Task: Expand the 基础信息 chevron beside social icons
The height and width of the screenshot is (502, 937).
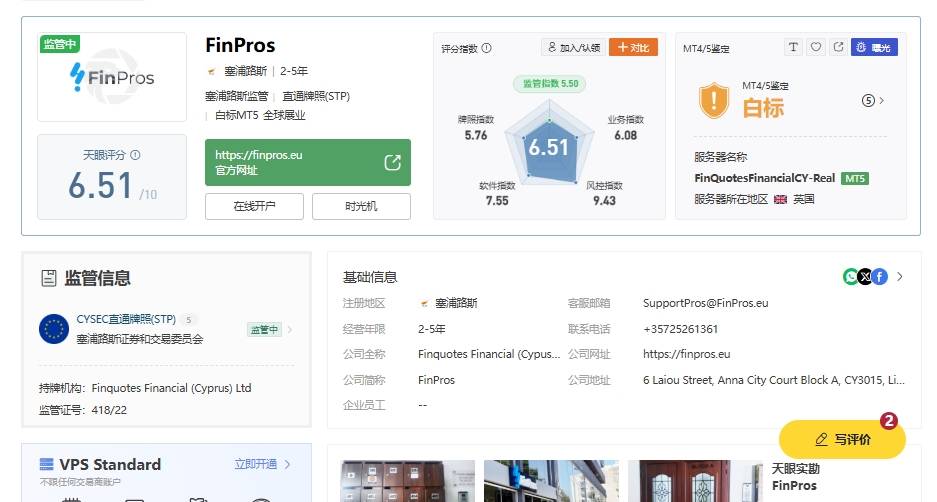Action: point(900,277)
